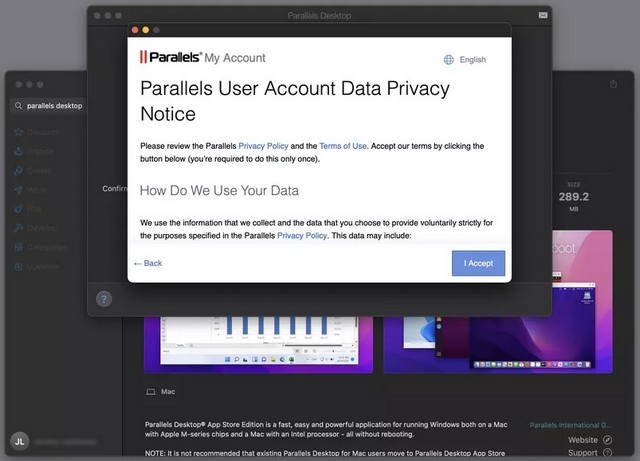Click the App Store share icon
This screenshot has width=640, height=461.
coord(614,85)
